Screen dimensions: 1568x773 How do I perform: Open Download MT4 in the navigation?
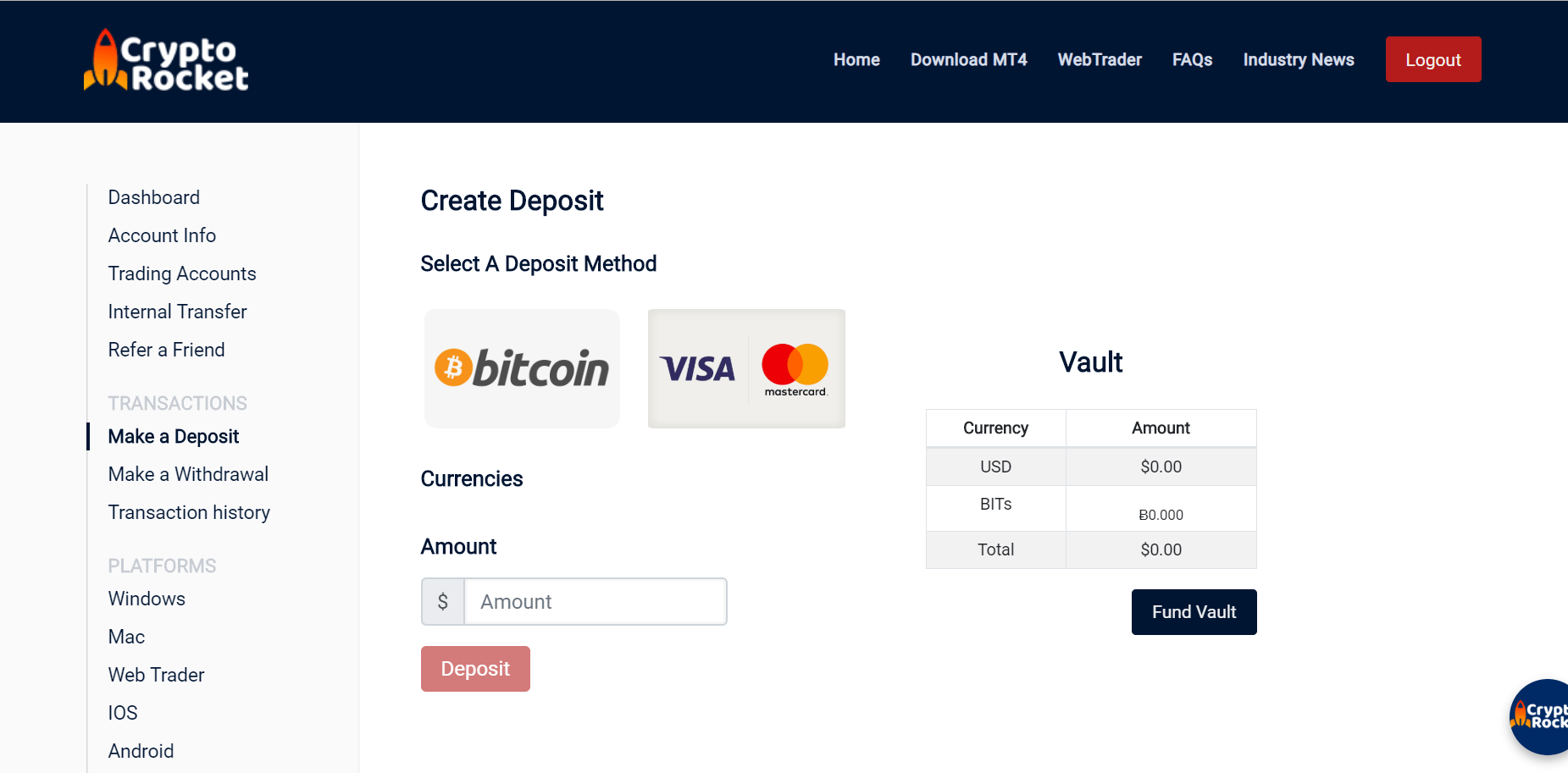tap(968, 59)
